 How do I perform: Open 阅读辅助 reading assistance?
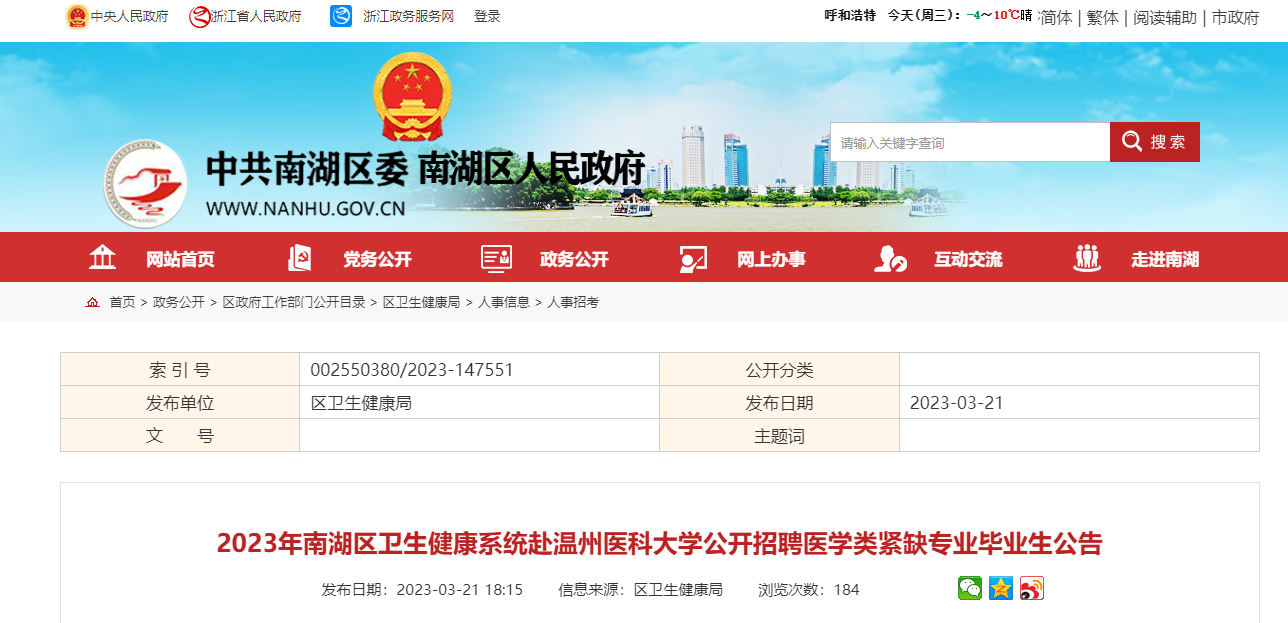coord(1165,17)
